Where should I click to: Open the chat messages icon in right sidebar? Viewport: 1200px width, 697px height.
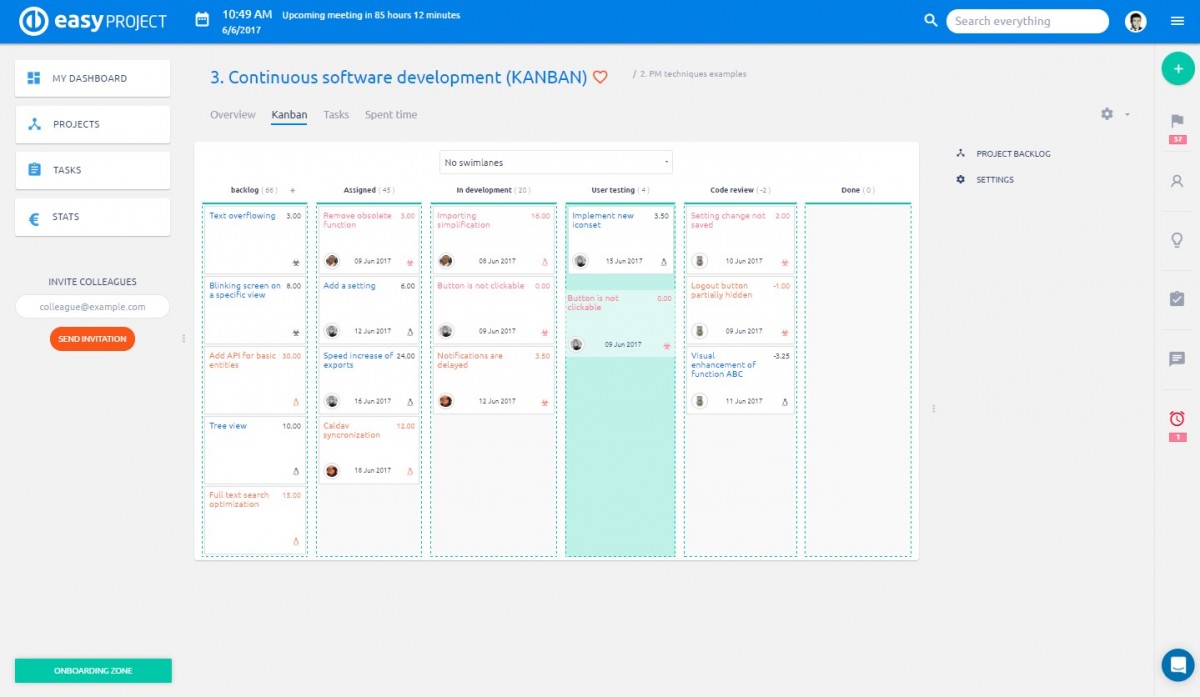[x=1178, y=360]
